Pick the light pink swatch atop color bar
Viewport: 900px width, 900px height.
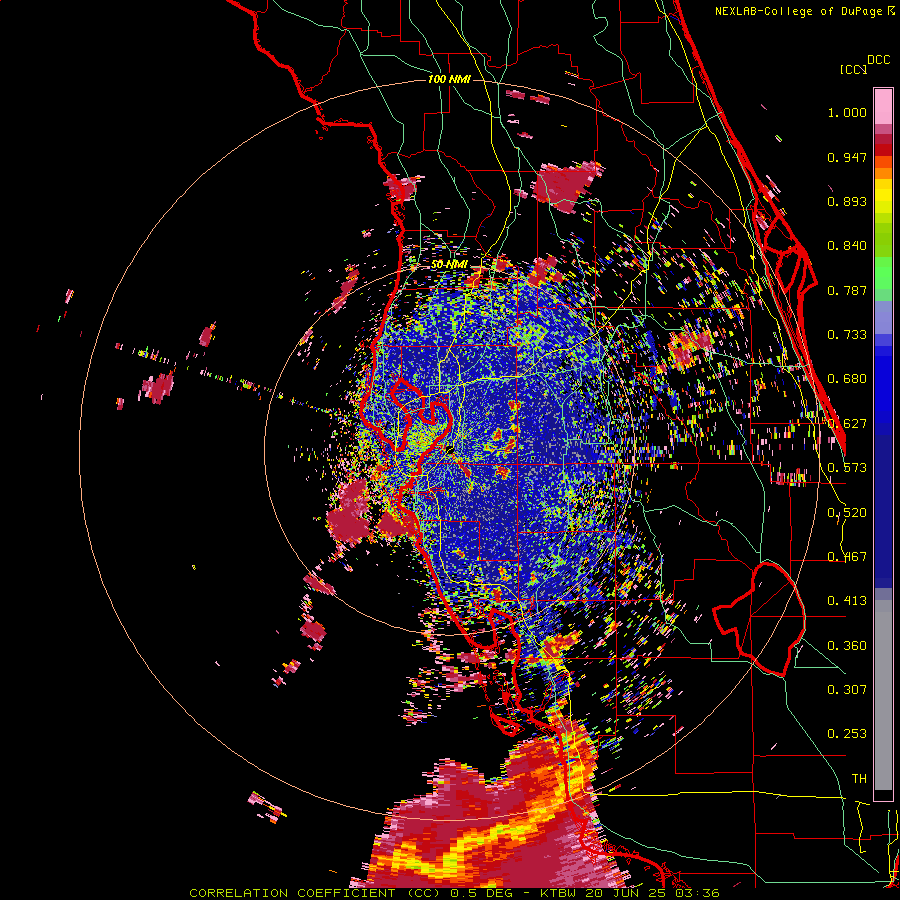[x=883, y=106]
